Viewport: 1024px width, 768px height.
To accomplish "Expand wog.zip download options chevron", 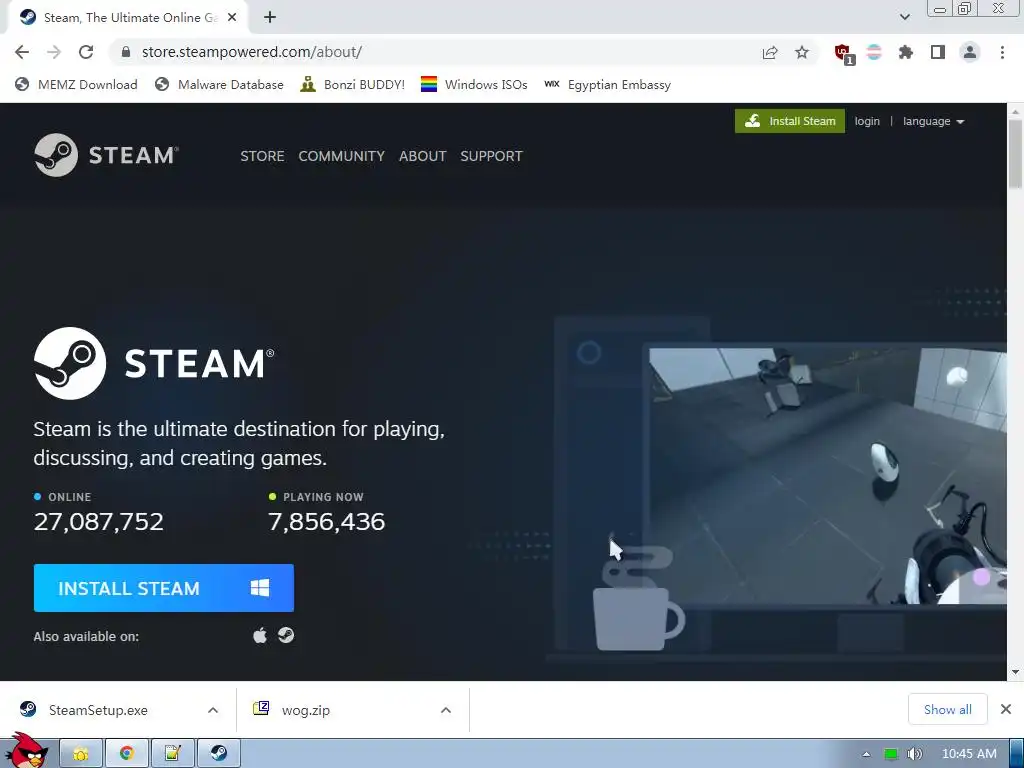I will [x=446, y=710].
